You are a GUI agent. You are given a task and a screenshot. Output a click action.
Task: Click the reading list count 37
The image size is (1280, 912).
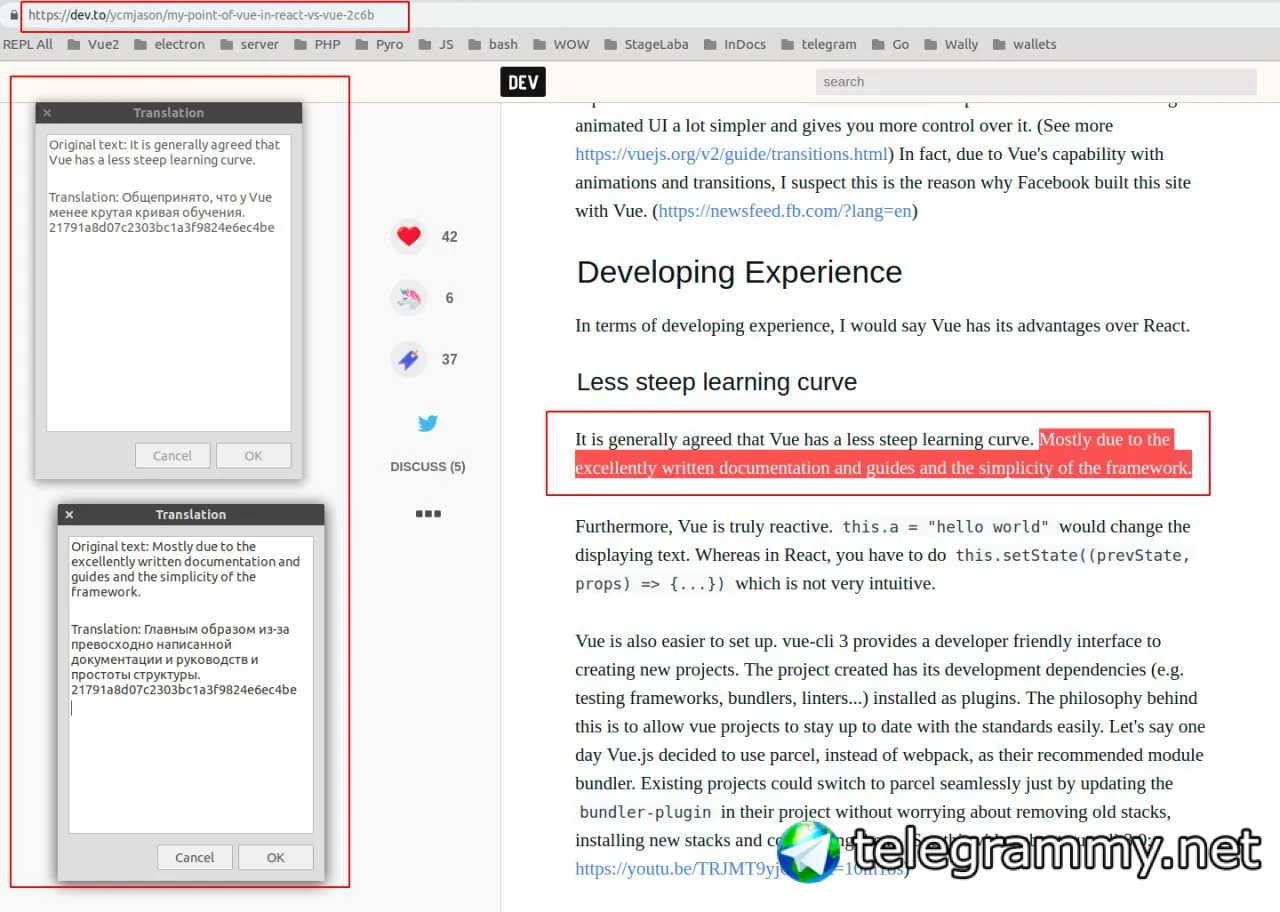click(449, 359)
